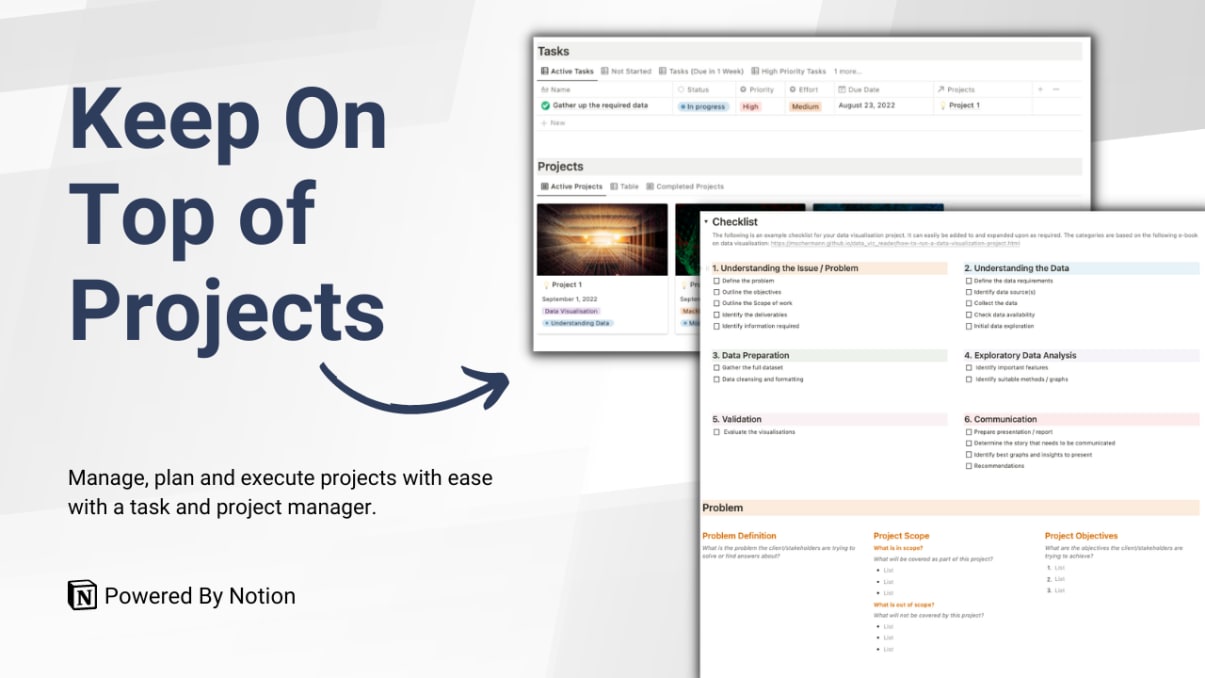Collapse the Checklist section toggle
Image resolution: width=1205 pixels, height=678 pixels.
click(x=706, y=221)
